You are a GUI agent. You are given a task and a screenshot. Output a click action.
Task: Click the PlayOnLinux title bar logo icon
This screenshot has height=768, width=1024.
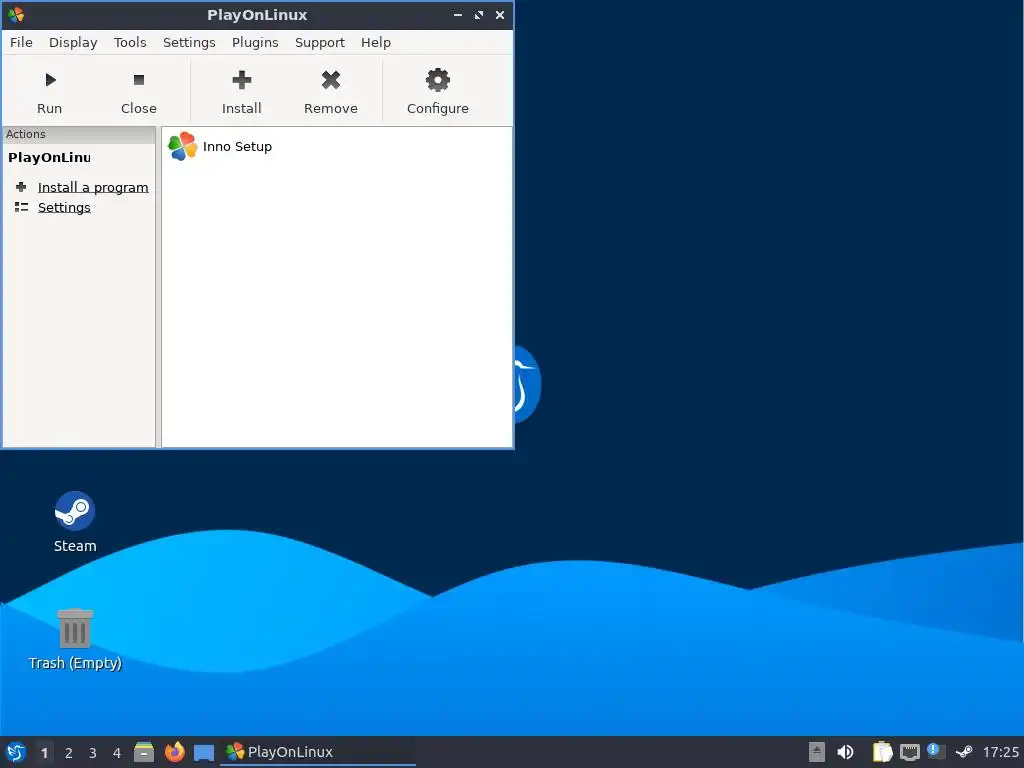(16, 14)
